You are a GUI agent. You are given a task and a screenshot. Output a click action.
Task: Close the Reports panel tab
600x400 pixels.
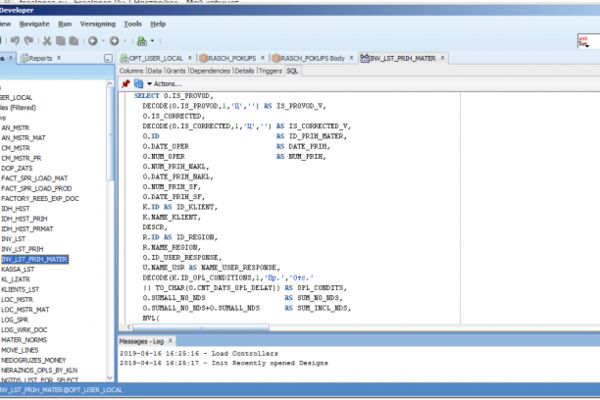[x=59, y=58]
